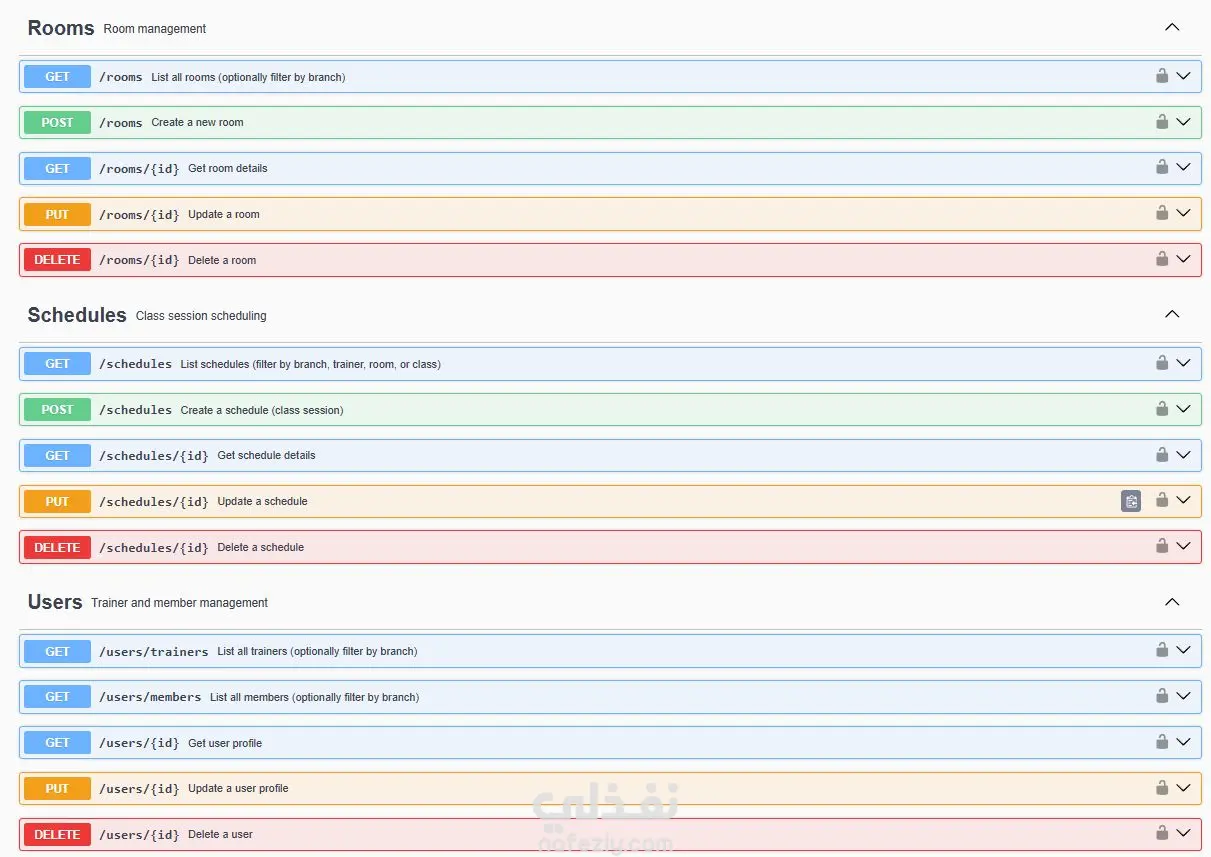Image resolution: width=1211 pixels, height=857 pixels.
Task: Click the POST button for /schedules
Action: [57, 410]
